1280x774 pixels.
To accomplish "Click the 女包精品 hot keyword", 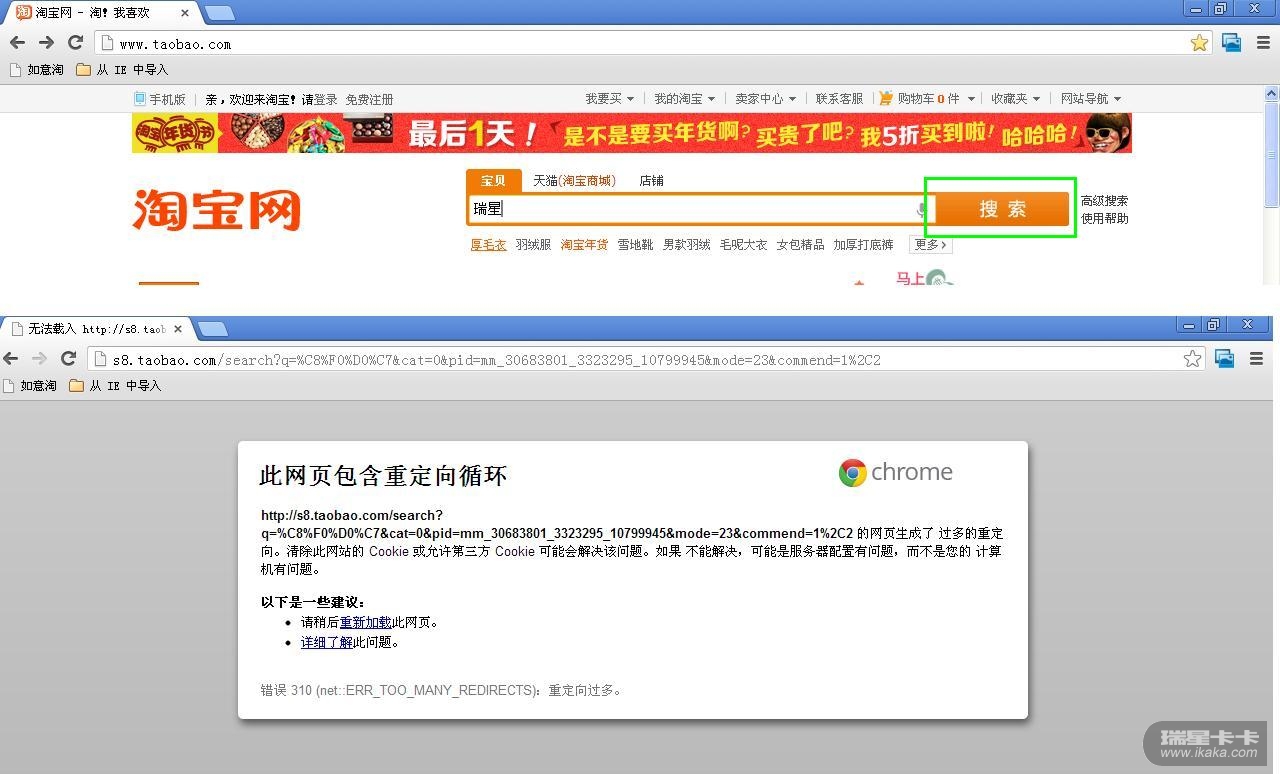I will click(x=801, y=245).
